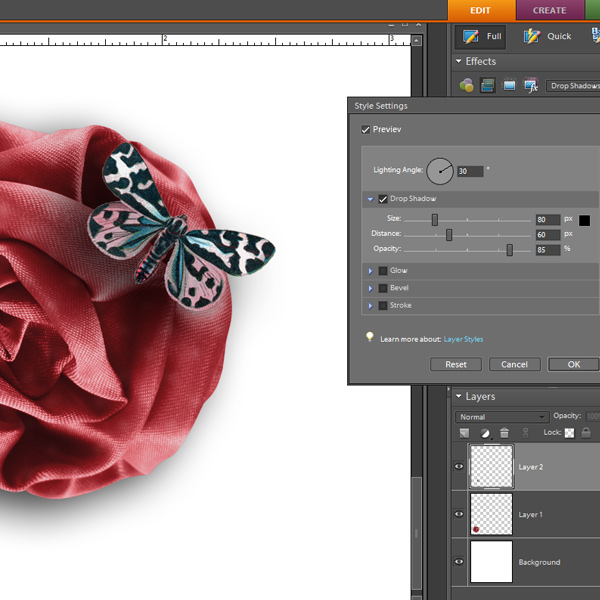Enable the Glow checkbox
Viewport: 600px width, 600px height.
pos(382,271)
